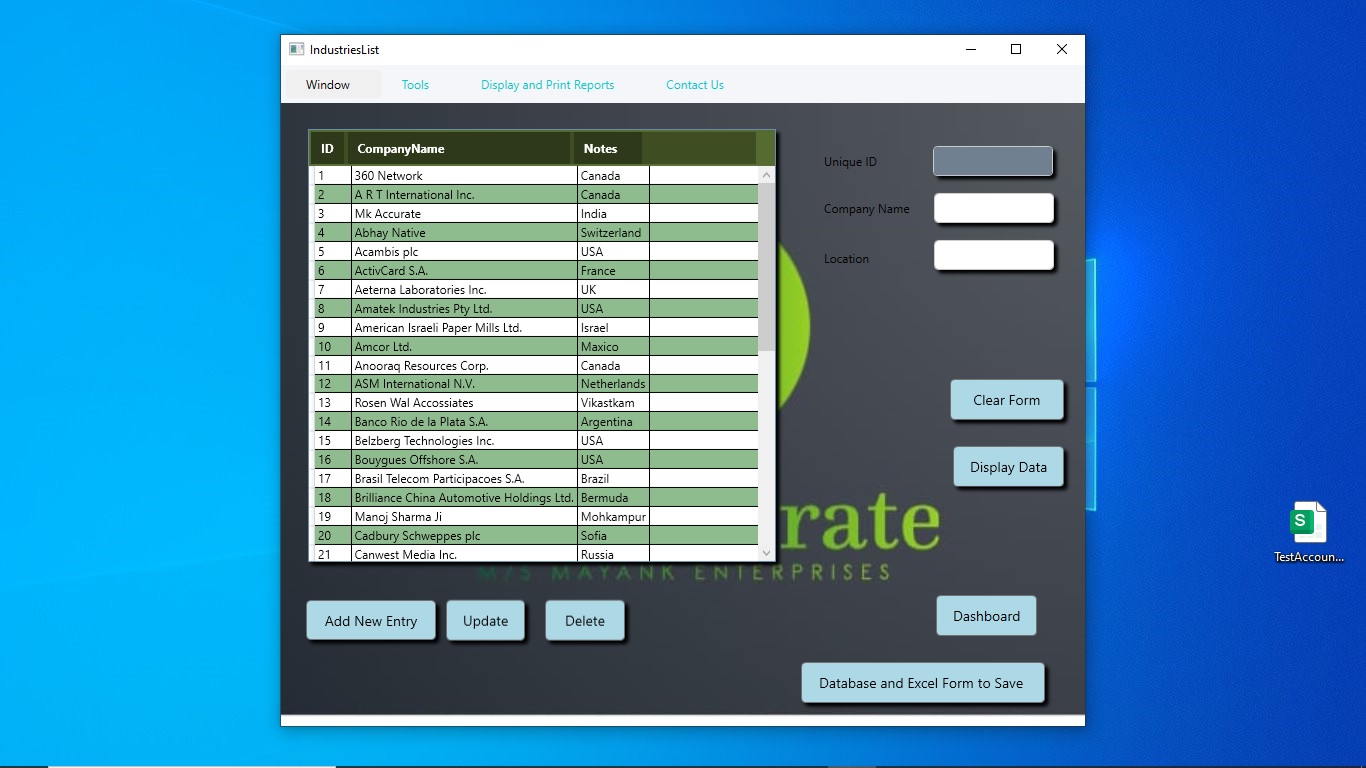
Task: Select Anooraq Resources Corp. row
Action: click(536, 366)
